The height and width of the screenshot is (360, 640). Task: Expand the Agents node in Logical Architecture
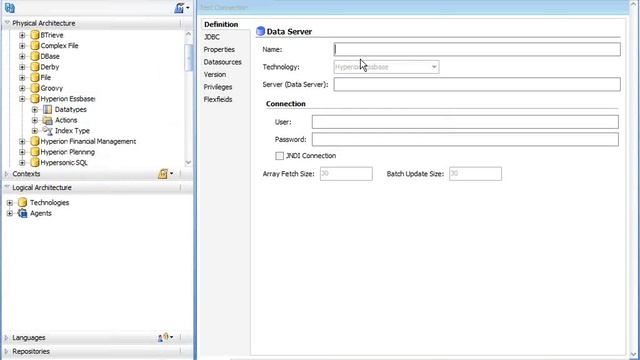point(10,213)
